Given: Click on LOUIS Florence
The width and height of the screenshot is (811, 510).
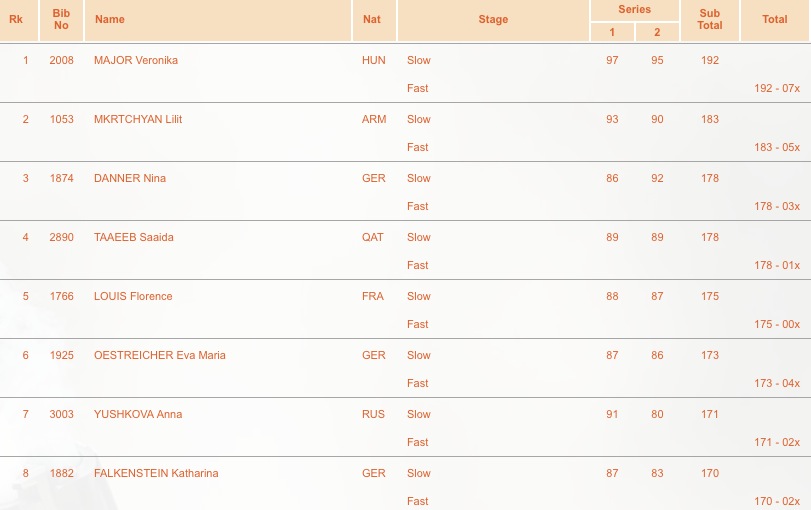Looking at the screenshot, I should pyautogui.click(x=133, y=296).
